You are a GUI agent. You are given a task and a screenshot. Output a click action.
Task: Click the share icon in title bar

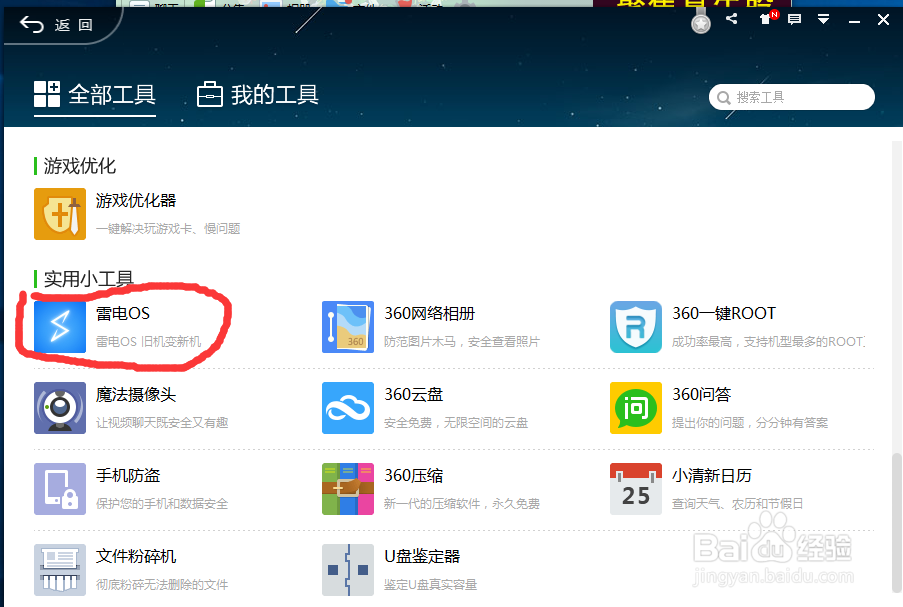coord(731,19)
